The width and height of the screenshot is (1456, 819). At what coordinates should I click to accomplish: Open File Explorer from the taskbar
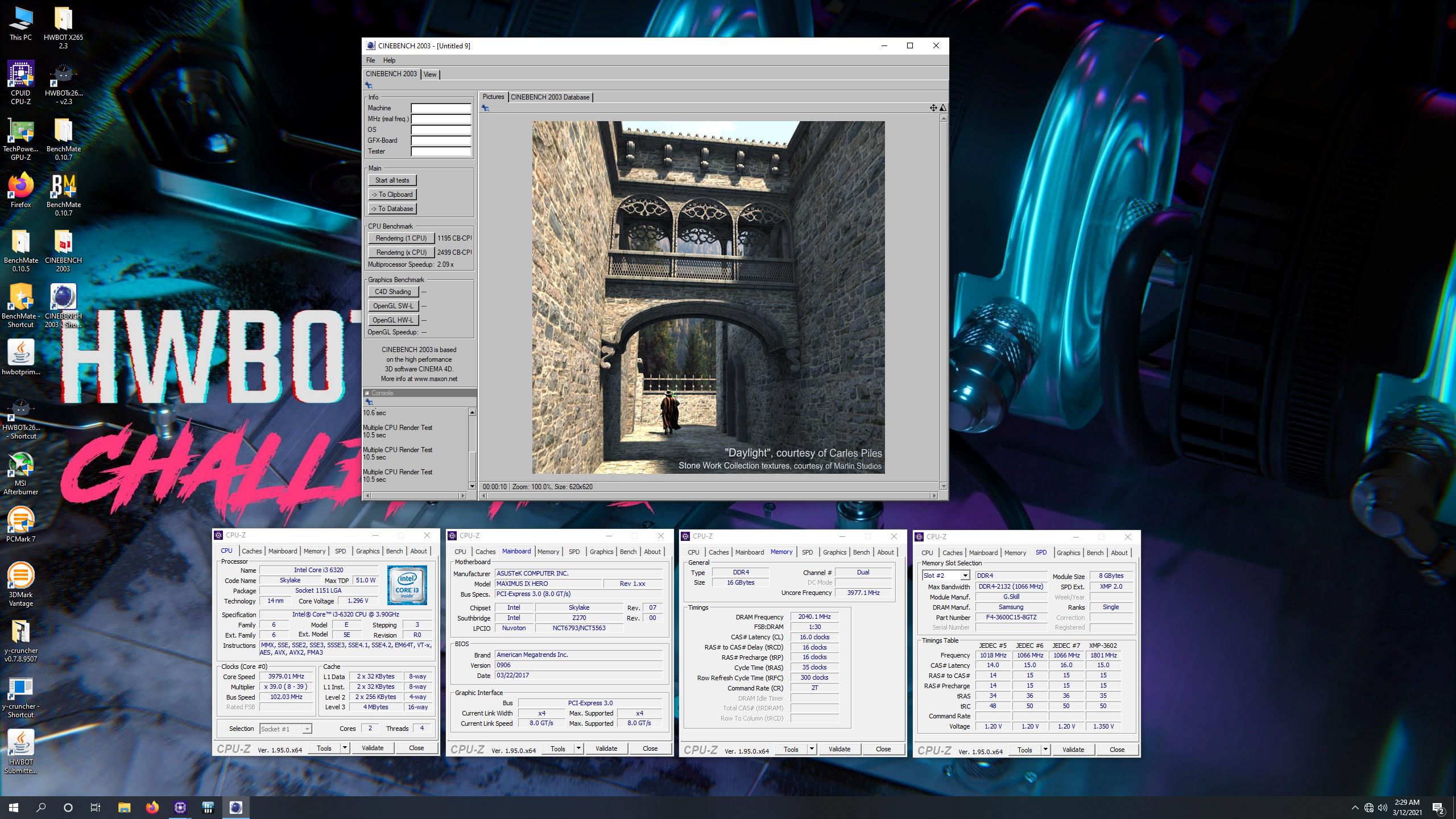(124, 807)
